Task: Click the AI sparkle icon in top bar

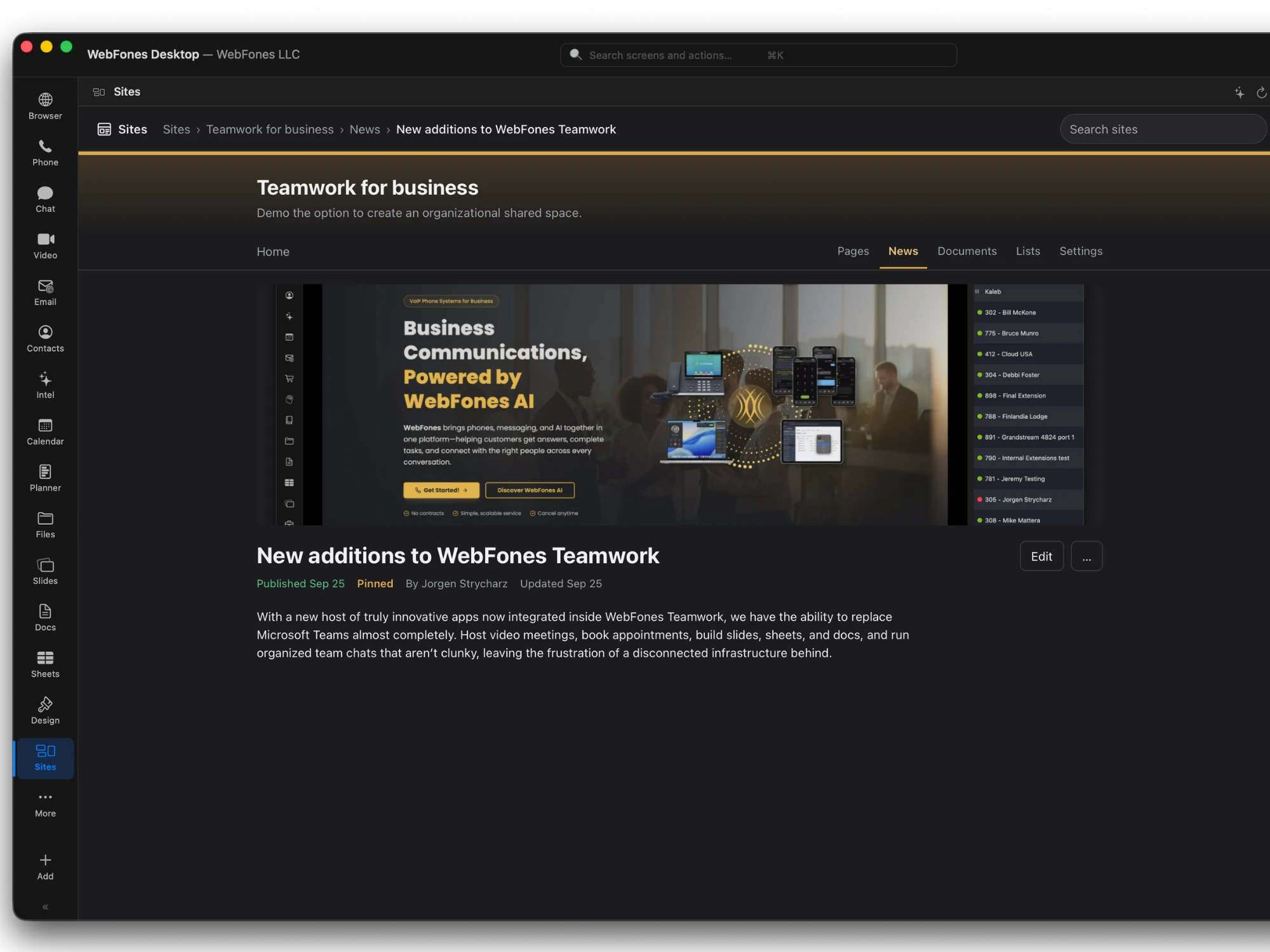Action: point(1239,93)
